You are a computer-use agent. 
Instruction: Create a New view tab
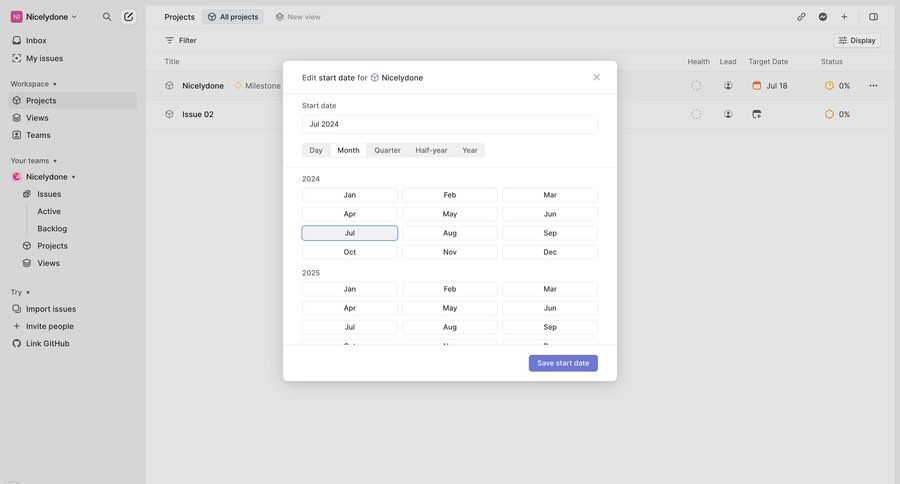(297, 17)
